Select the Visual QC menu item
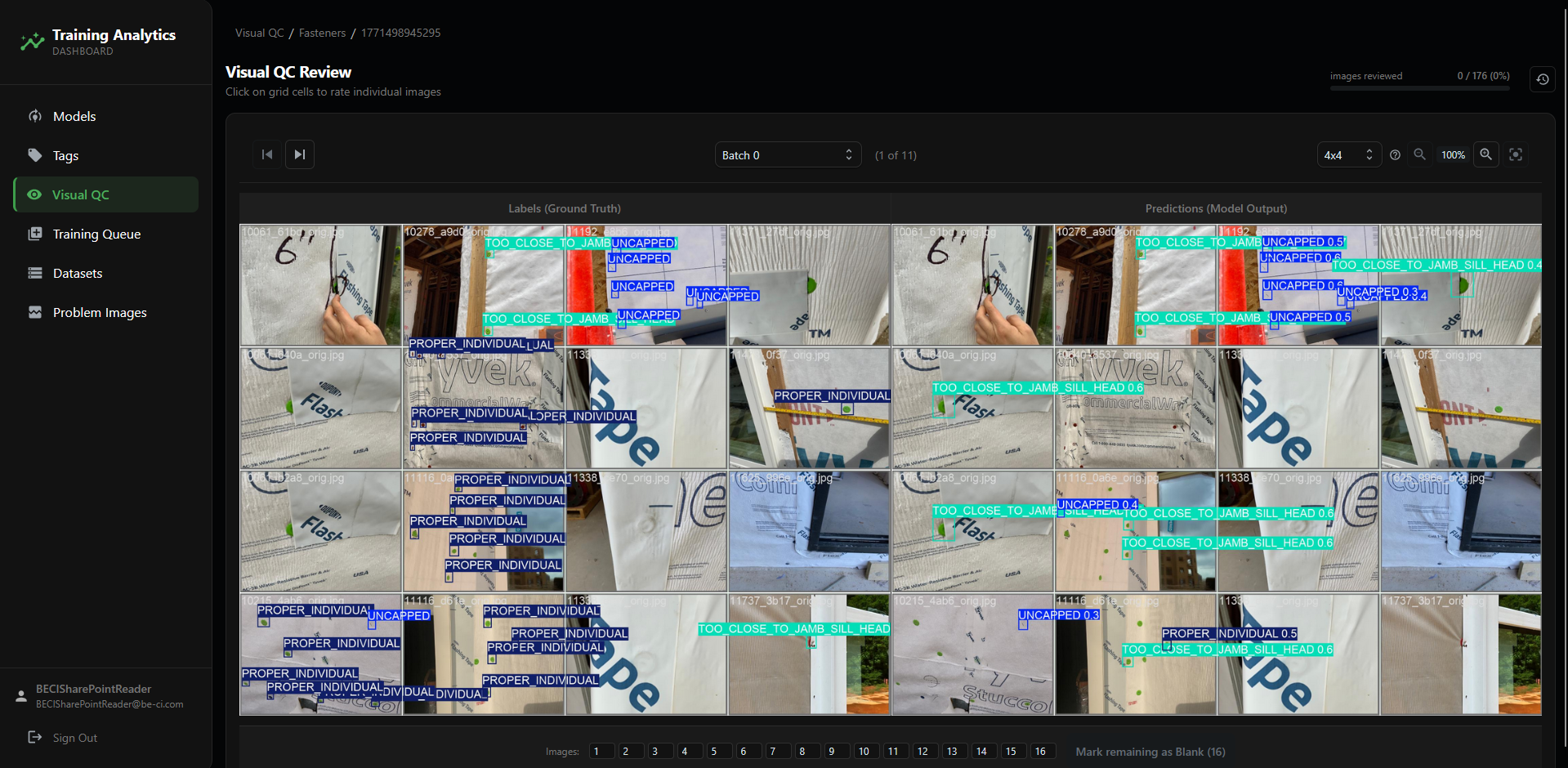1568x768 pixels. [x=106, y=194]
